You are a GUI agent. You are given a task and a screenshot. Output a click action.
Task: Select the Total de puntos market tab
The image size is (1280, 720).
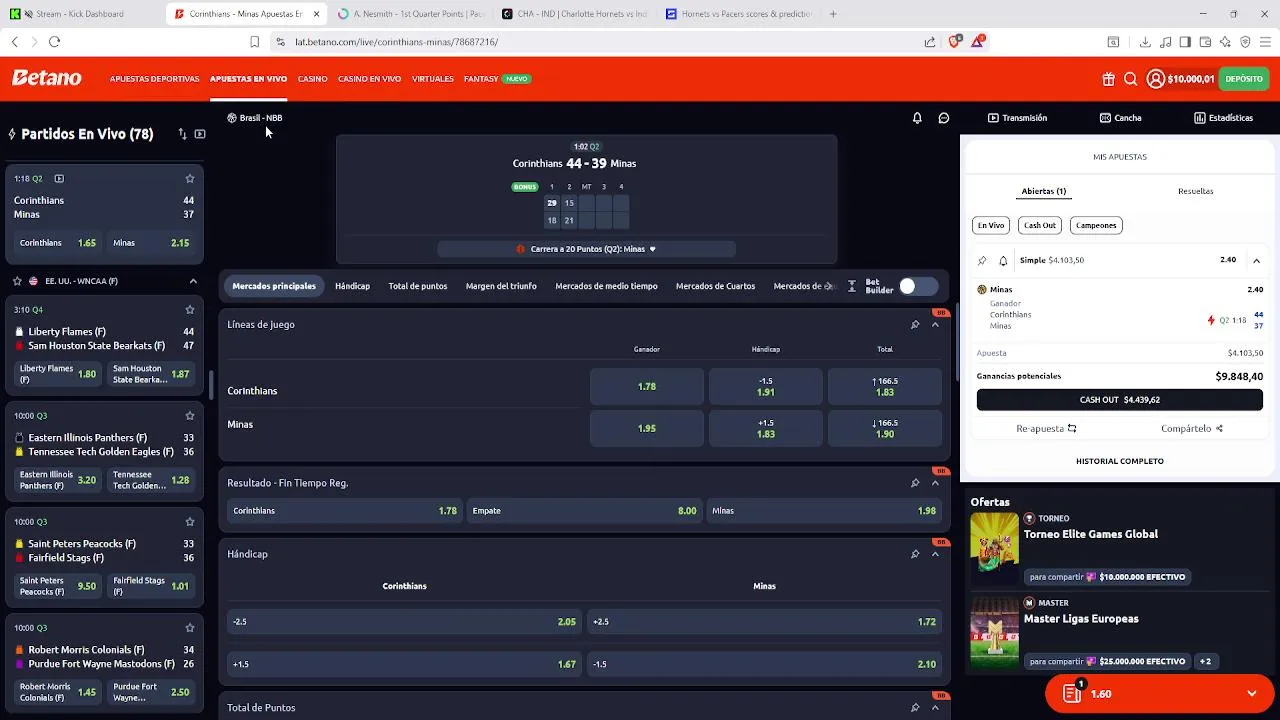click(418, 286)
